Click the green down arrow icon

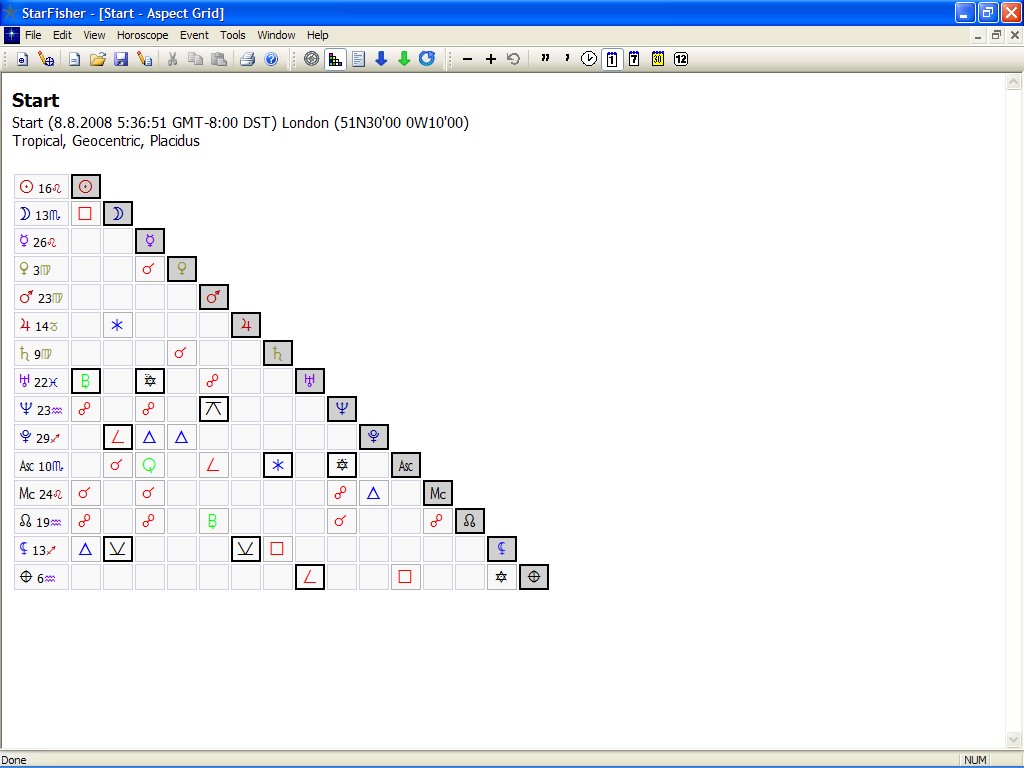tap(404, 59)
